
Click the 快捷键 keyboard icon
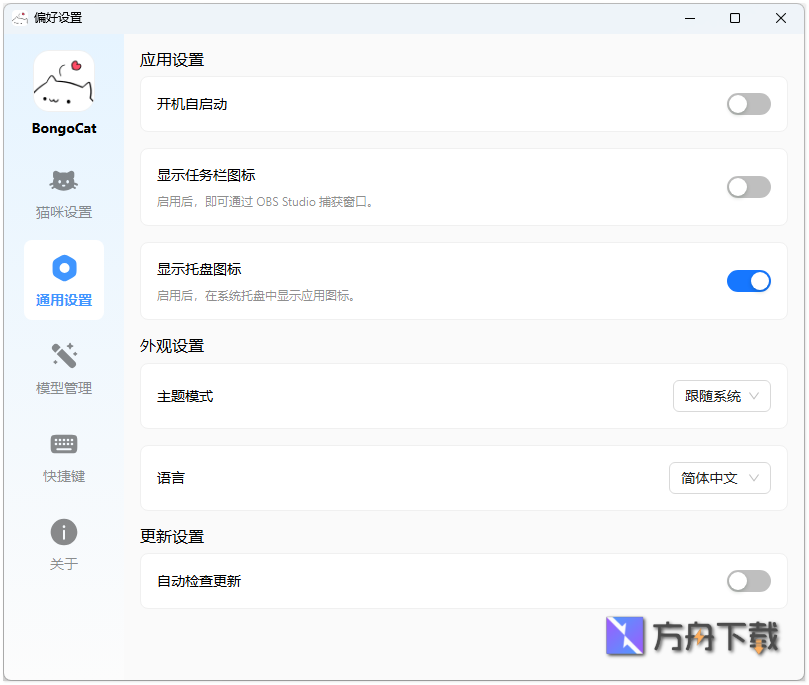coord(63,444)
